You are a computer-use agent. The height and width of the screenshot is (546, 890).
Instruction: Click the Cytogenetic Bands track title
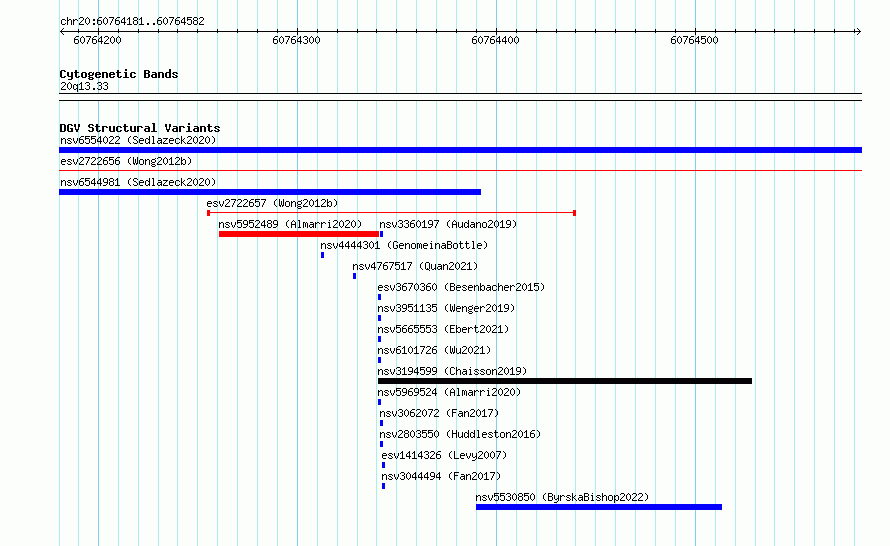(119, 74)
